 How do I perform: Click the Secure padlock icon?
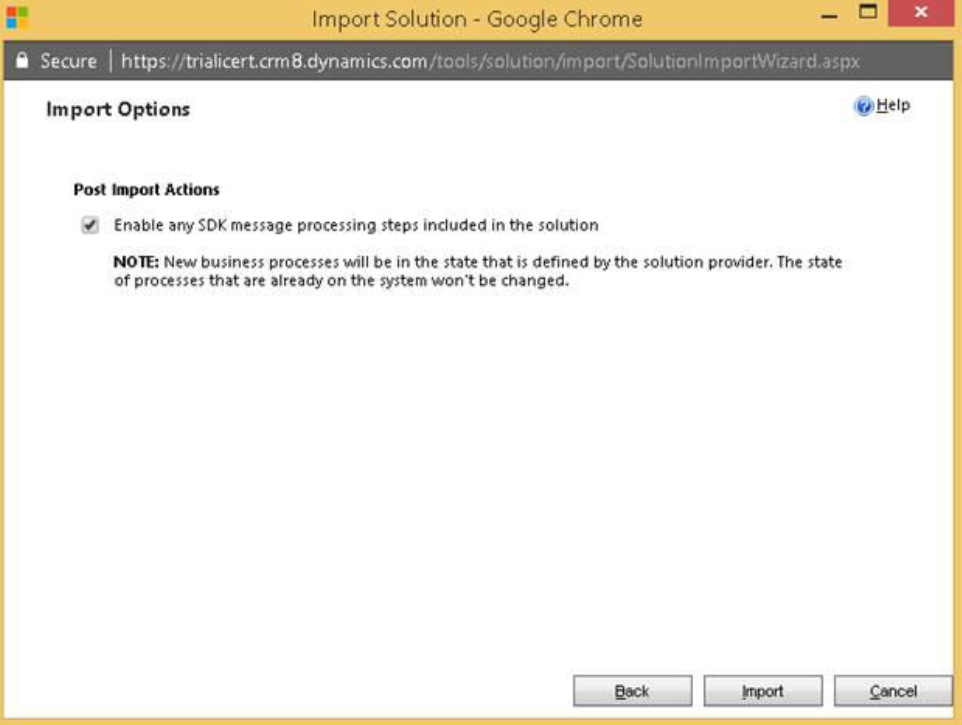23,61
